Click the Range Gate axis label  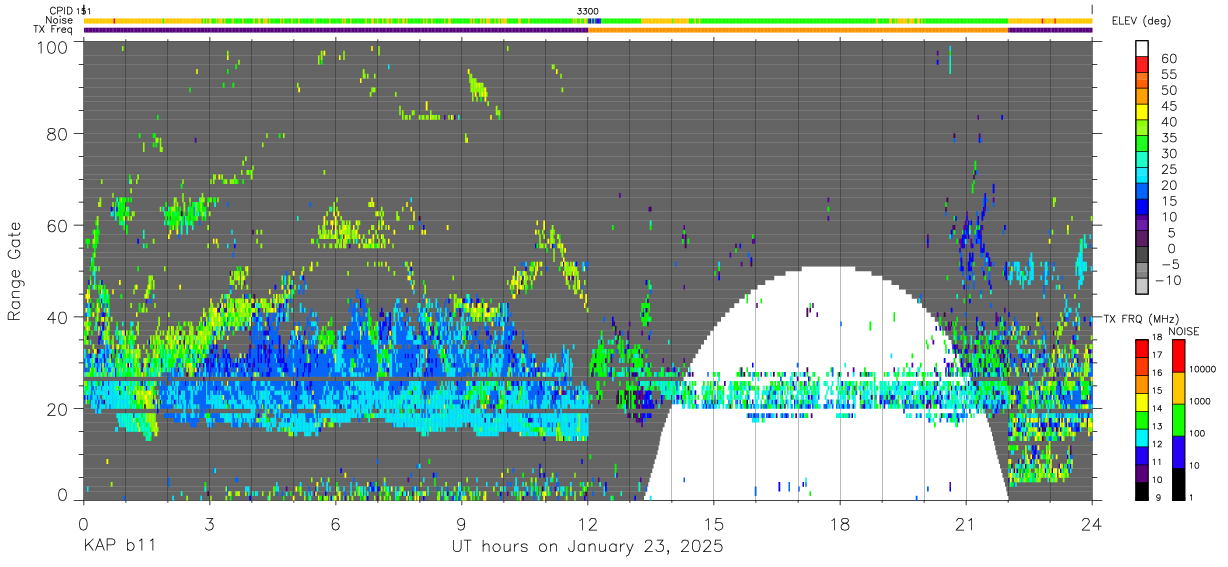point(15,273)
